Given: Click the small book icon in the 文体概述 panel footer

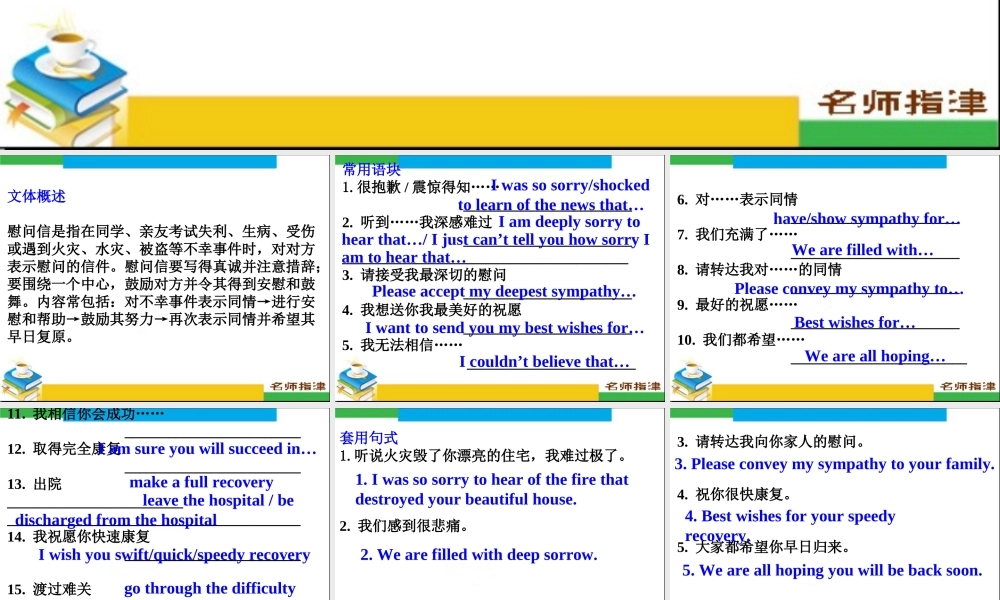Looking at the screenshot, I should (x=22, y=380).
